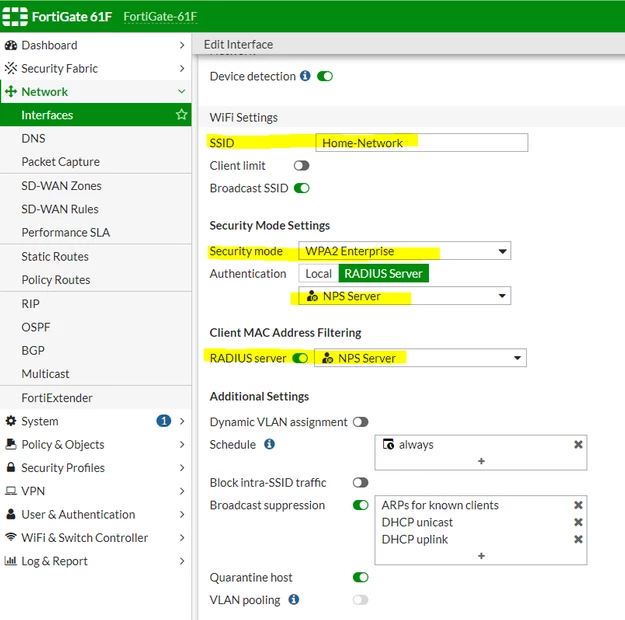This screenshot has height=620, width=625.
Task: Click the User & Authentication person icon
Action: tap(11, 514)
